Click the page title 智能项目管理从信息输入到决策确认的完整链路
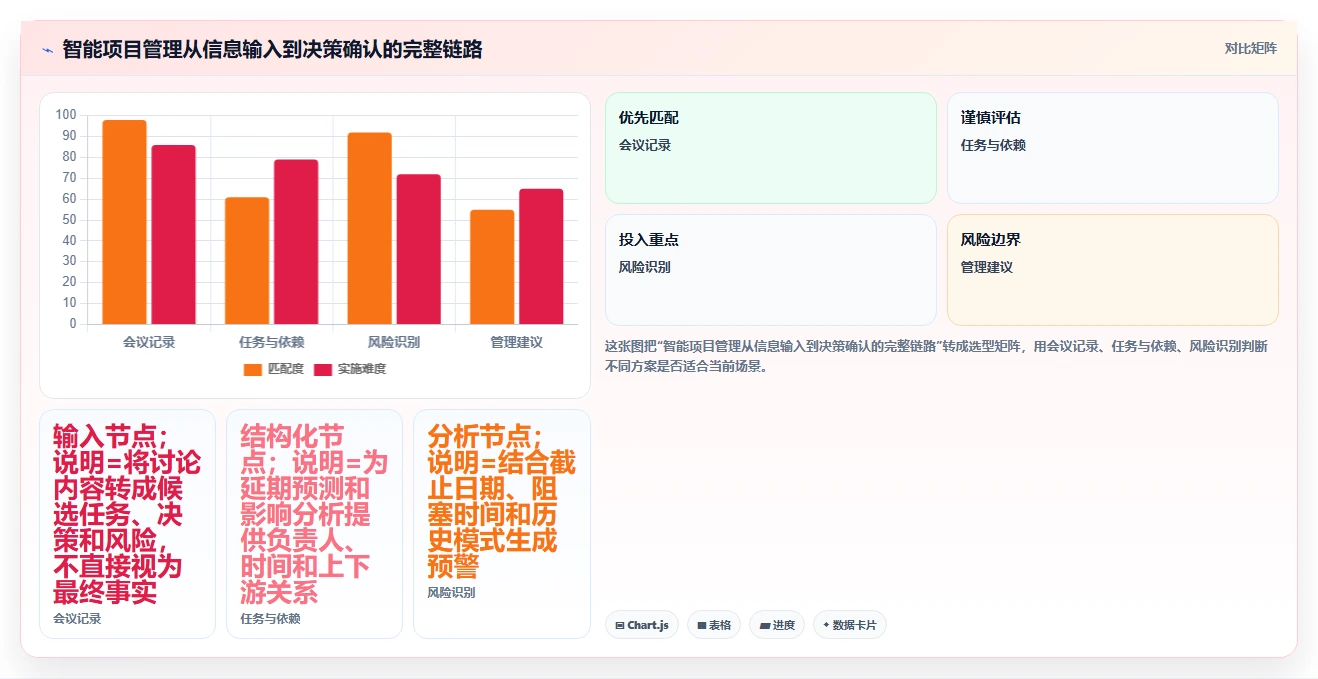Screen dimensions: 1318x679 tap(272, 49)
